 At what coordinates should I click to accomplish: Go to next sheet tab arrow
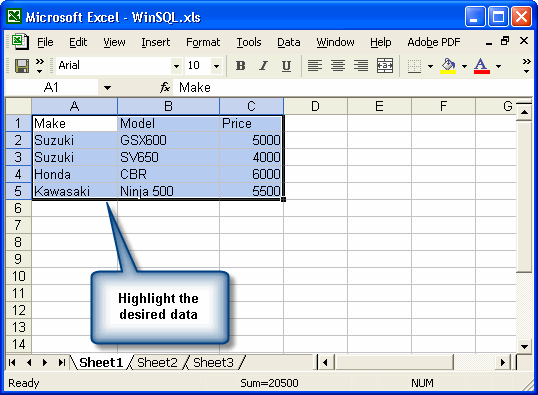(x=45, y=362)
